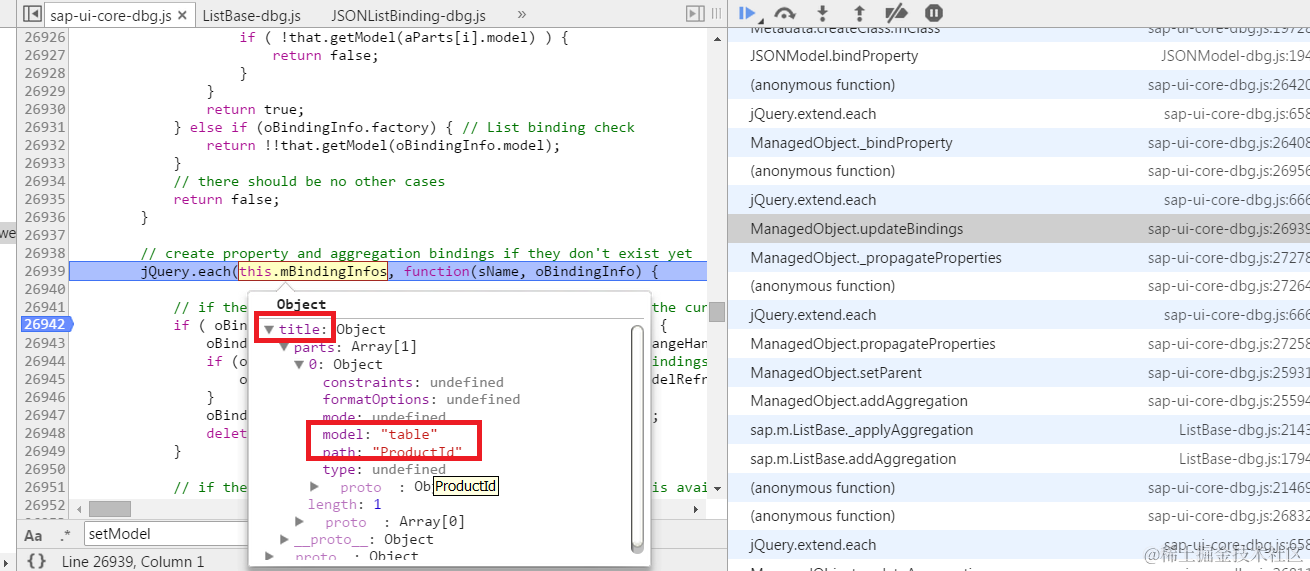Click this.mBindingInfos in line 26939
1310x571 pixels.
point(313,271)
